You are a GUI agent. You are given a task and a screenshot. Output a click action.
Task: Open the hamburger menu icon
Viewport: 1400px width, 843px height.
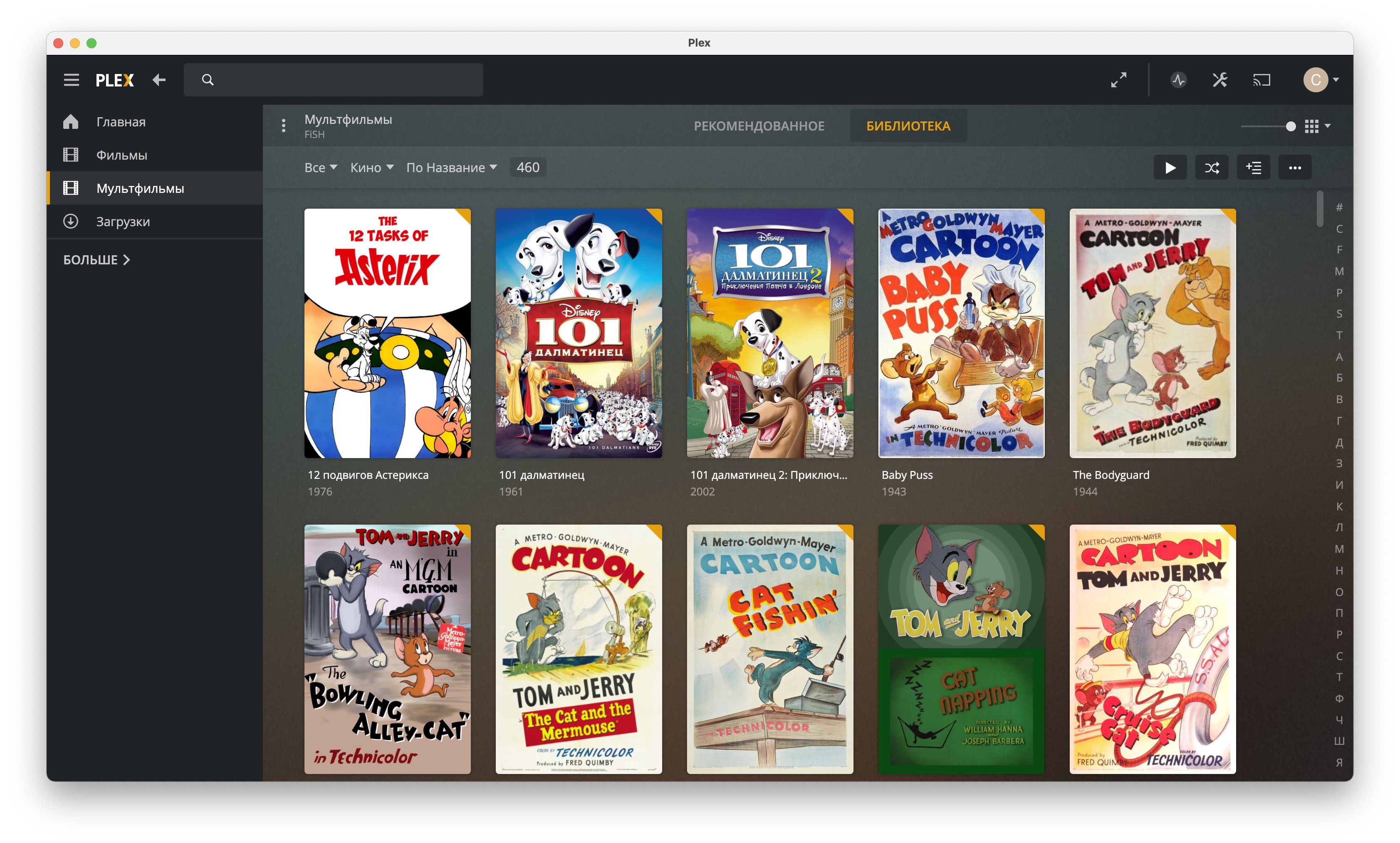[71, 80]
